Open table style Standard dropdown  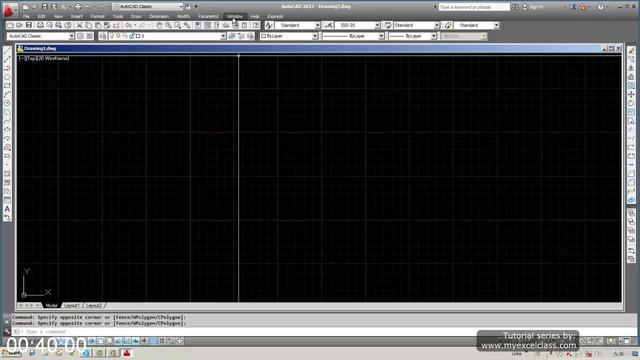coord(437,25)
